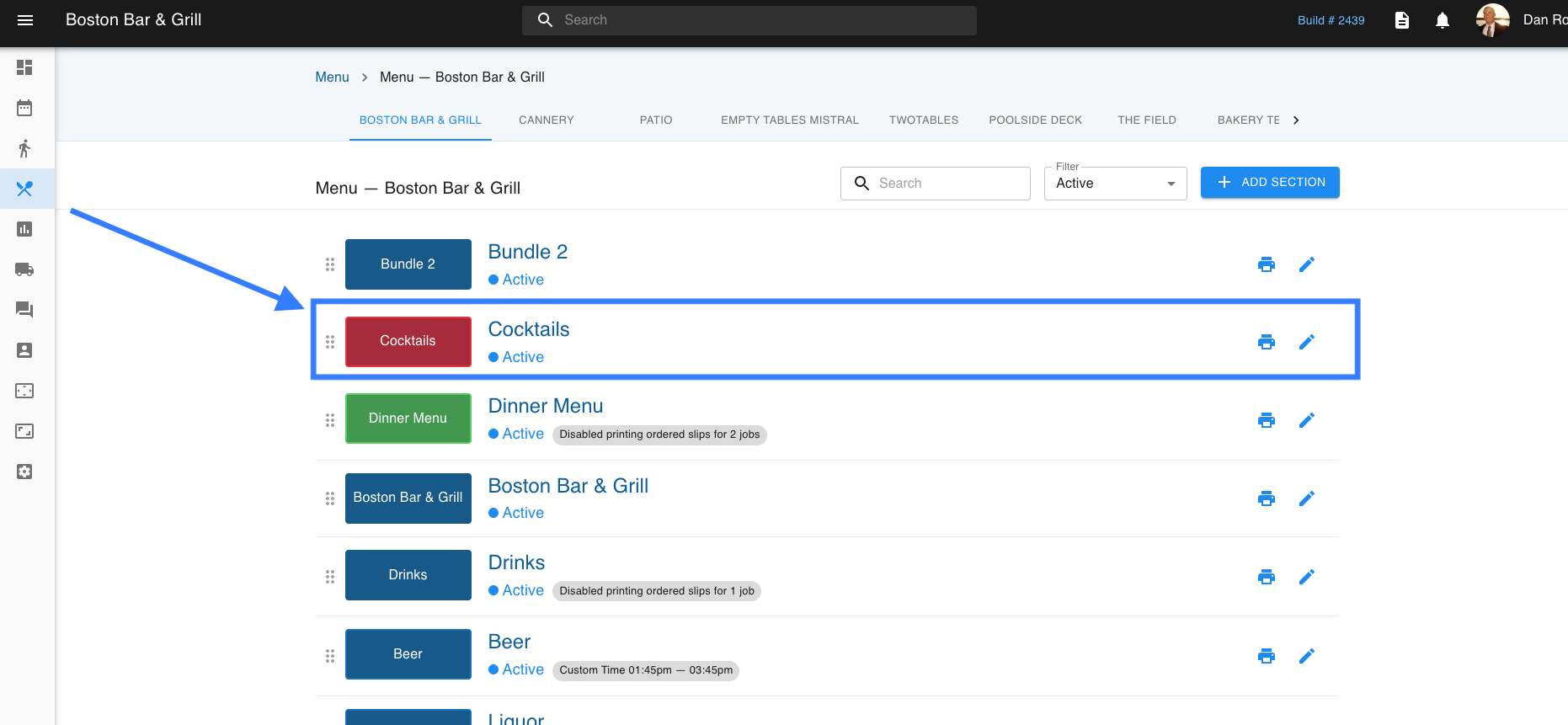Grab the Drinks row drag handle
The height and width of the screenshot is (725, 1568).
coord(330,577)
